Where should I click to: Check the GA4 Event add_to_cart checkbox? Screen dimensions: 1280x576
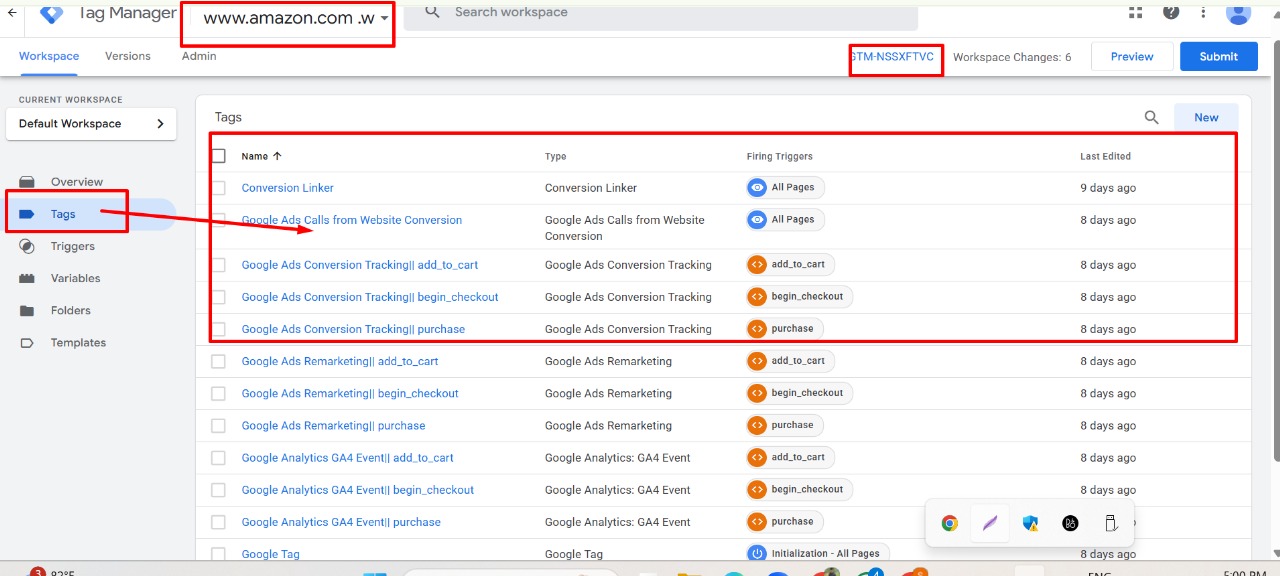click(x=218, y=457)
